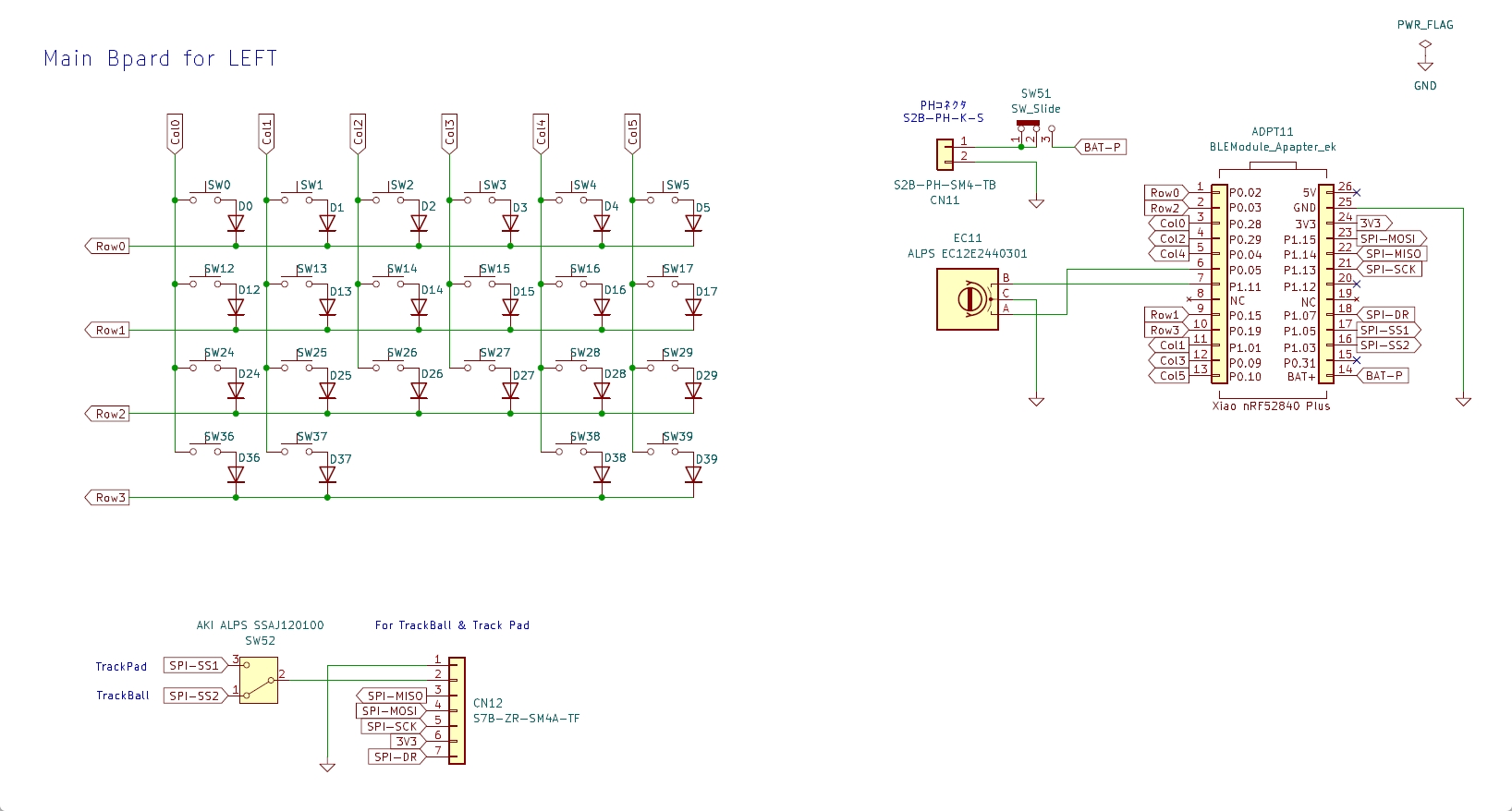Screen dimensions: 1512x811
Task: Select the 3V3 label on ADPT11 pin 24
Action: point(1373,224)
